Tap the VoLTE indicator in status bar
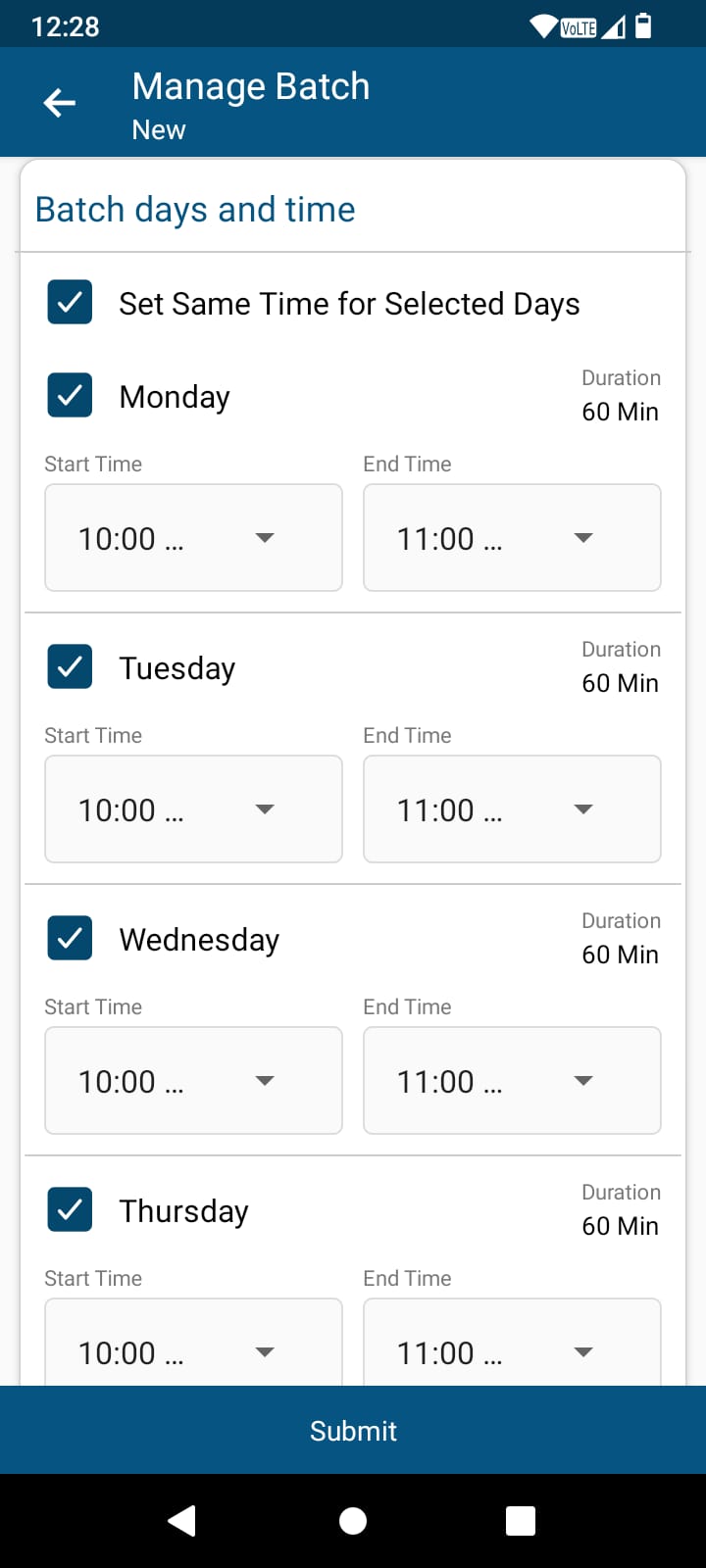The height and width of the screenshot is (1568, 706). click(x=578, y=27)
